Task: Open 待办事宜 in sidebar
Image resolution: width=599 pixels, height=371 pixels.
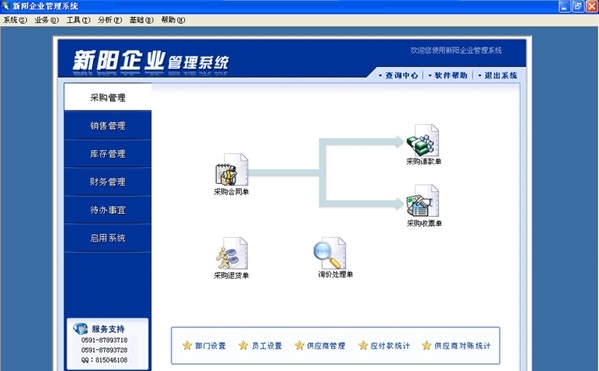Action: tap(108, 210)
